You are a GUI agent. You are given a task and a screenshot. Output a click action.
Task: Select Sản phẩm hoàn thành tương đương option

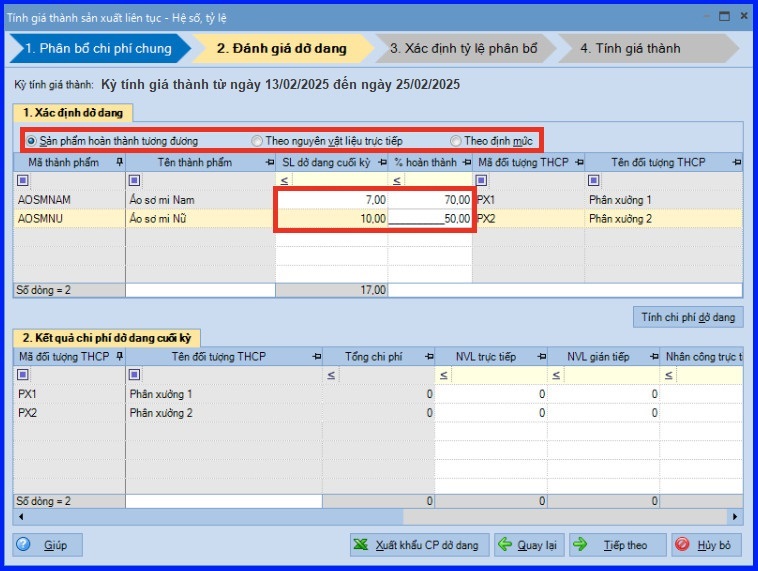click(32, 140)
